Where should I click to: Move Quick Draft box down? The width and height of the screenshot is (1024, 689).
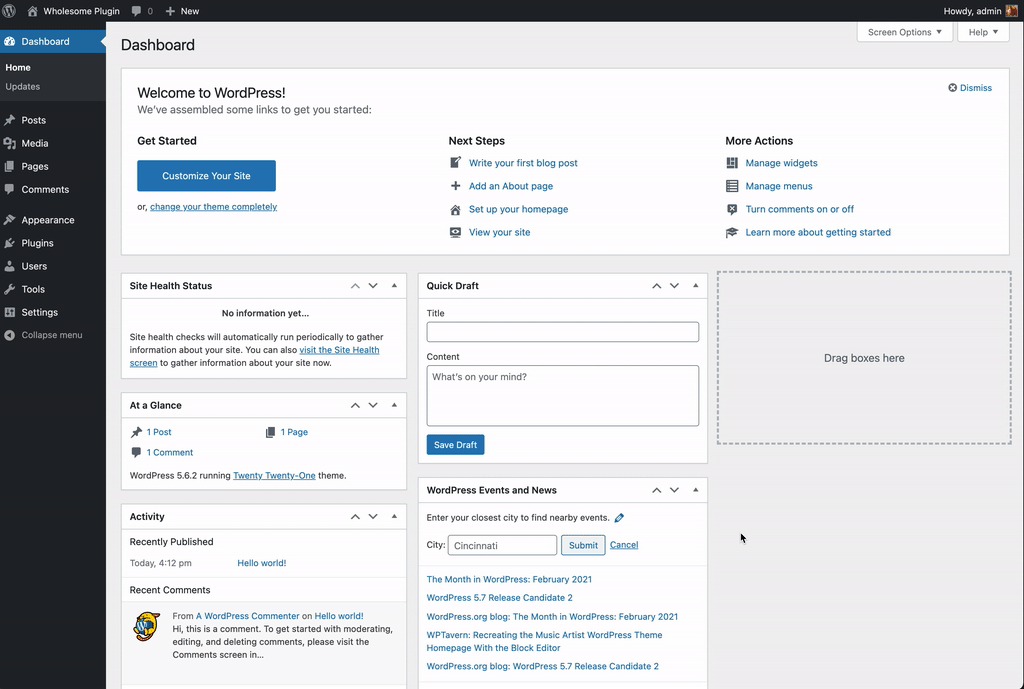675,285
